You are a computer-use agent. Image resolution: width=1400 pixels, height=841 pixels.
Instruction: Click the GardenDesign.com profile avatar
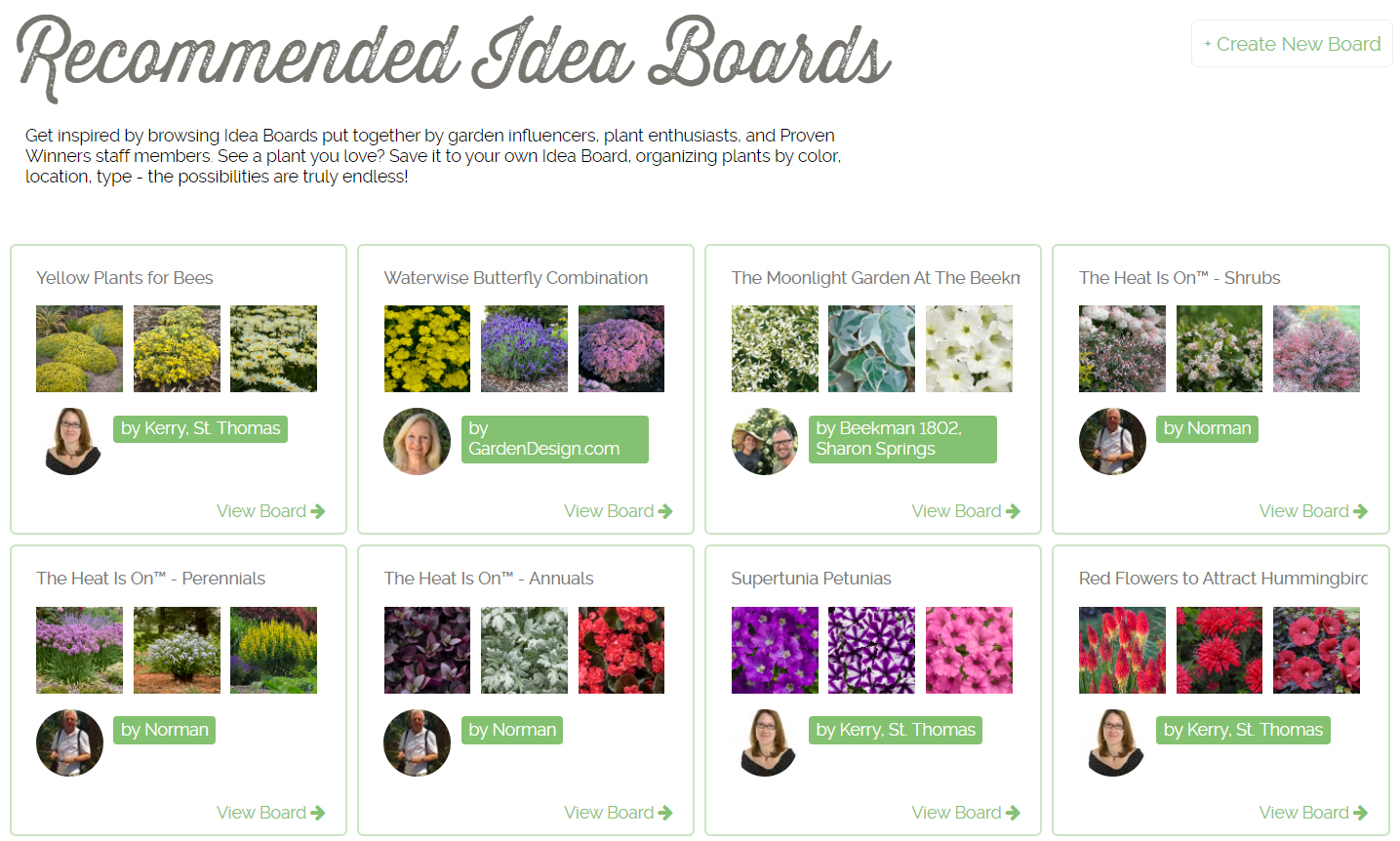(417, 440)
